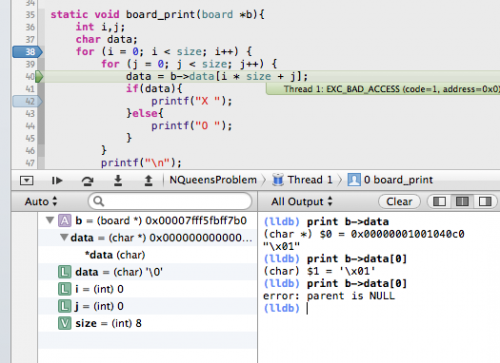The width and height of the screenshot is (500, 363).
Task: Select local variable i = (int) 0
Action: pyautogui.click(x=147, y=289)
